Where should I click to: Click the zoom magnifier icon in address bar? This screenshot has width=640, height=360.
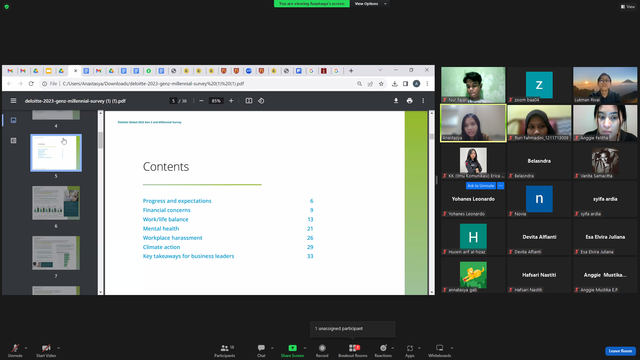tap(359, 84)
